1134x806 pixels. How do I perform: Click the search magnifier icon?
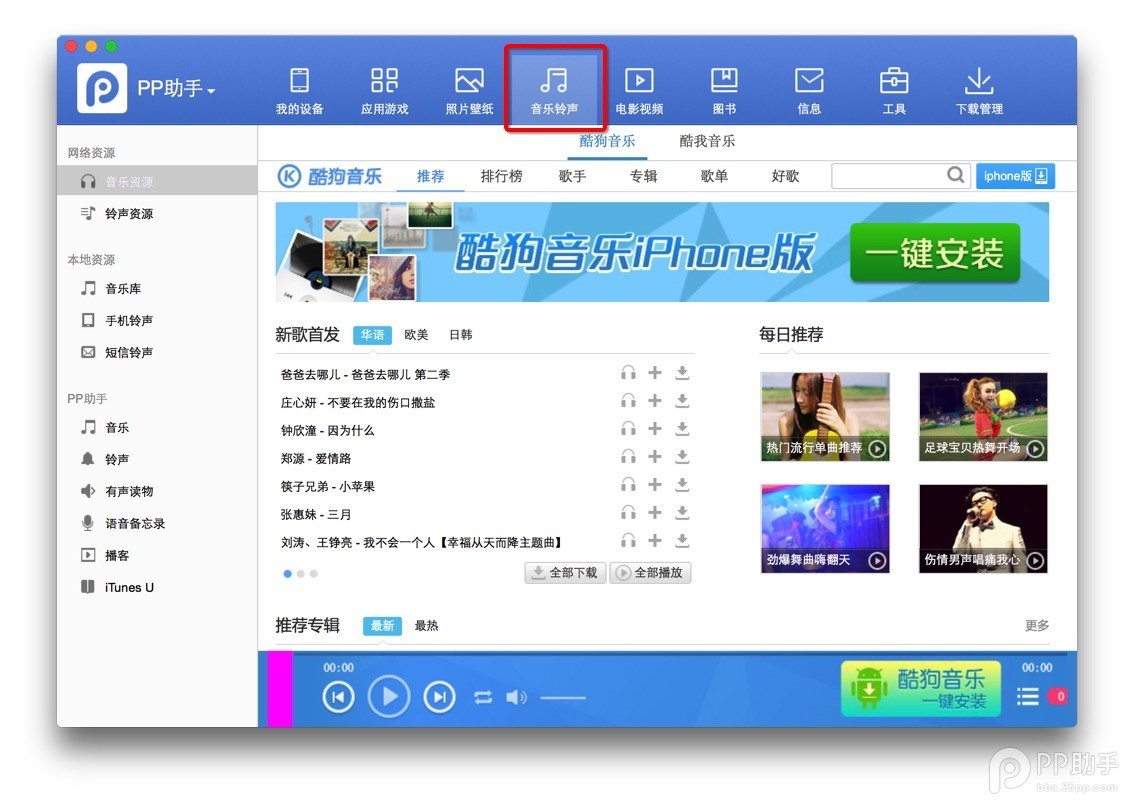[955, 175]
